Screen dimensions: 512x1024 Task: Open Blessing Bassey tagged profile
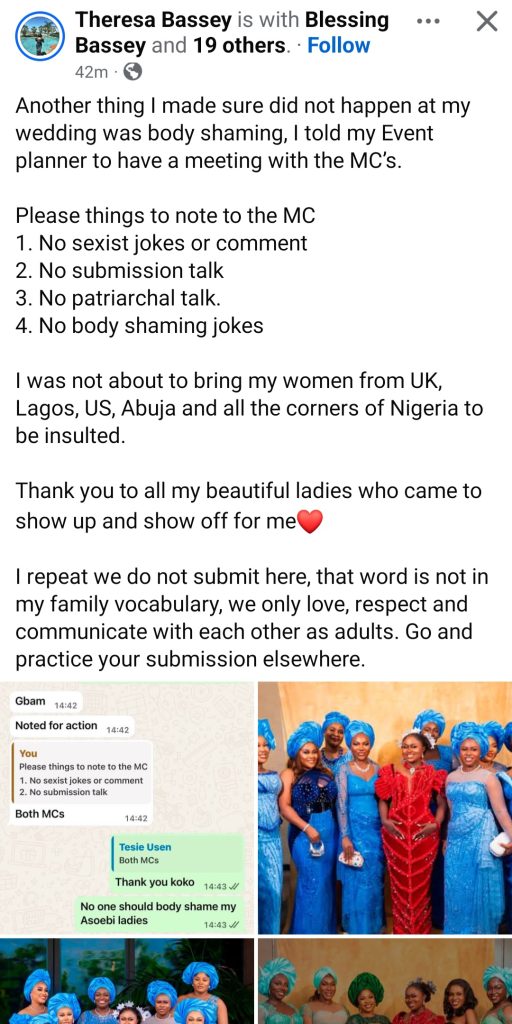pos(232,33)
